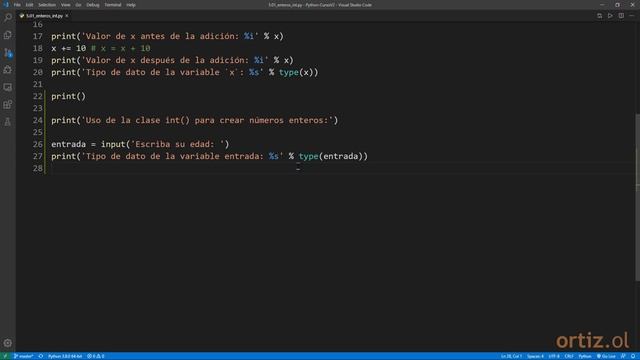Open the notifications bell
The height and width of the screenshot is (360, 640).
coord(633,356)
